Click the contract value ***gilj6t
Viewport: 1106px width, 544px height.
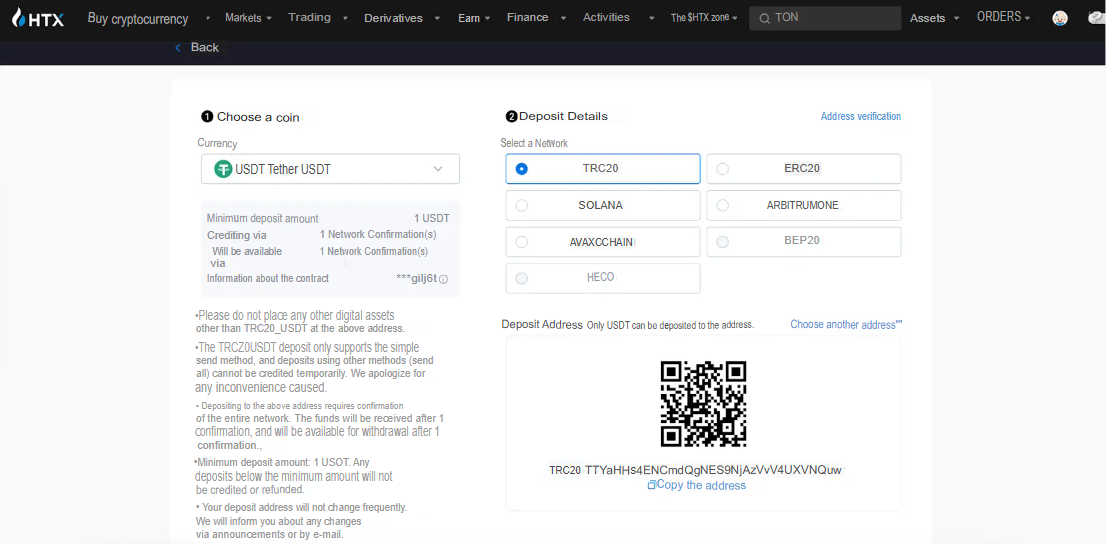pyautogui.click(x=417, y=279)
